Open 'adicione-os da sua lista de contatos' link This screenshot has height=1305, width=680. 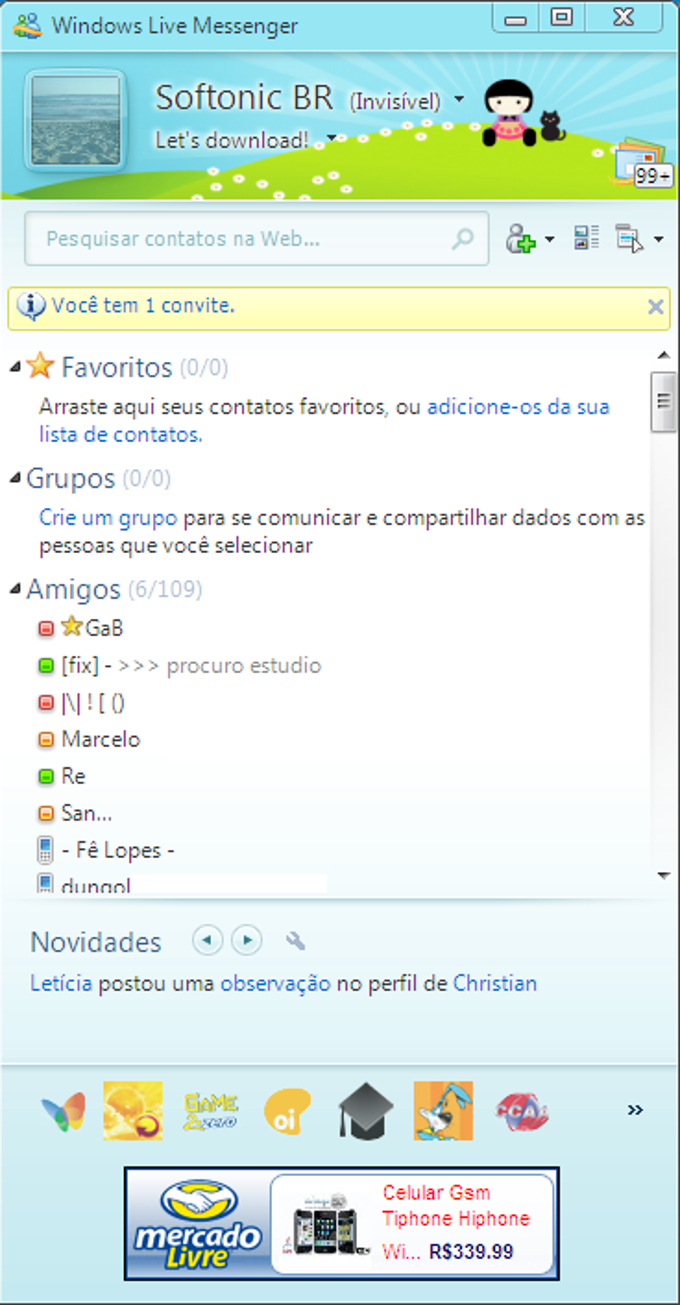click(x=324, y=421)
